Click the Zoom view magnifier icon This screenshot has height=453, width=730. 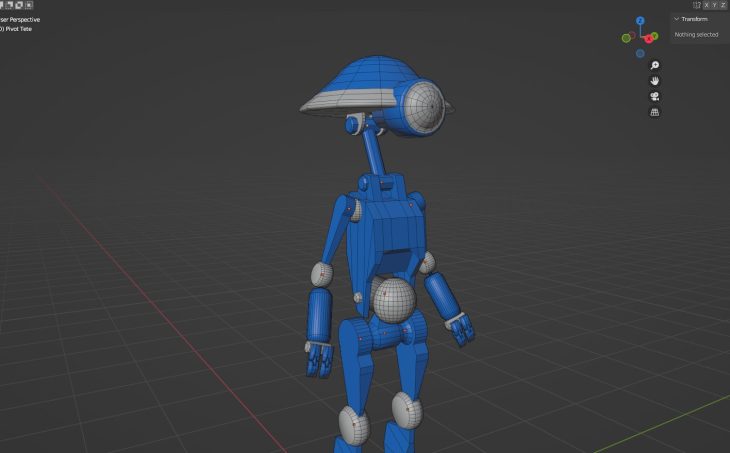point(654,65)
